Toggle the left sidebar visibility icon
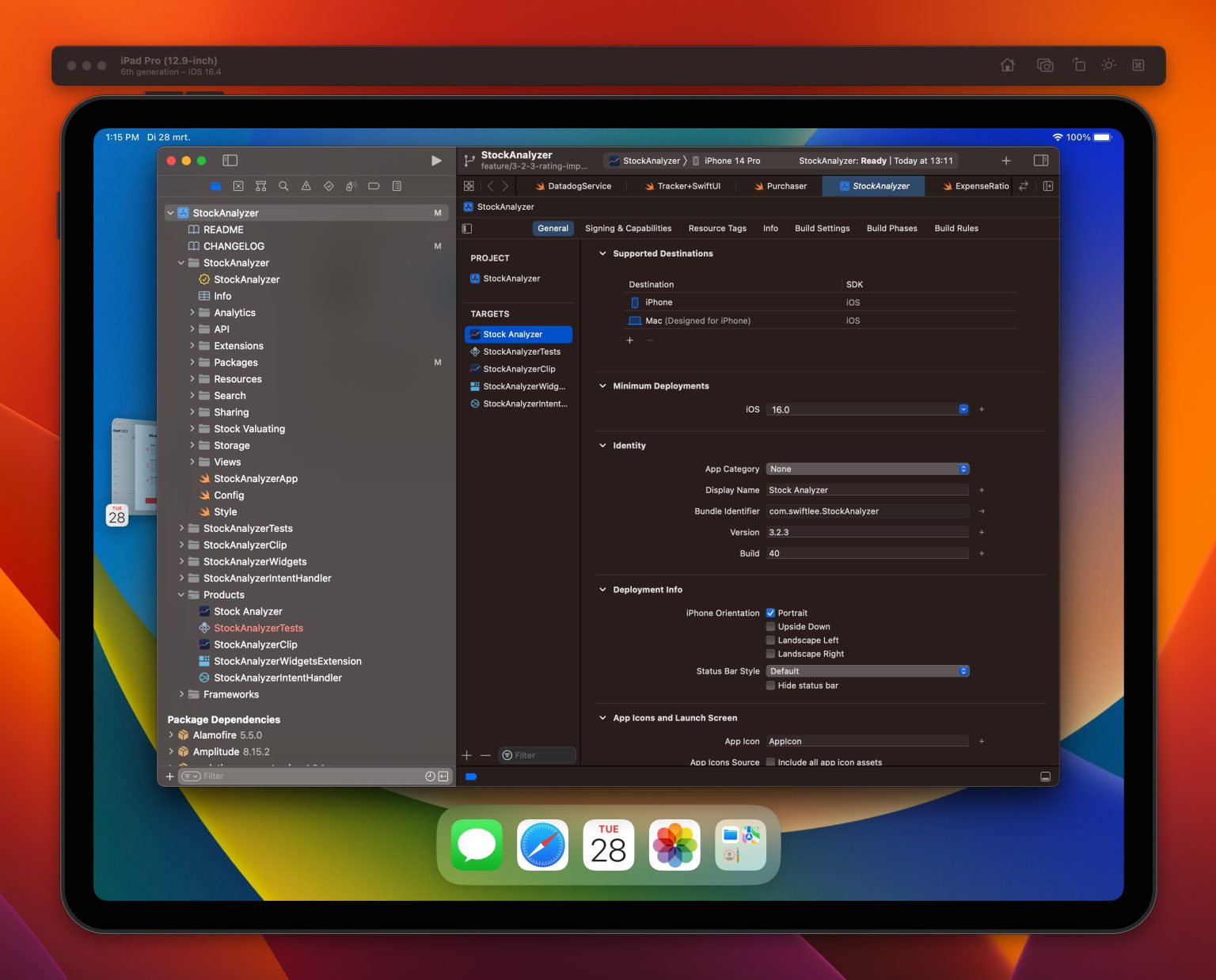Viewport: 1216px width, 980px height. [x=230, y=160]
